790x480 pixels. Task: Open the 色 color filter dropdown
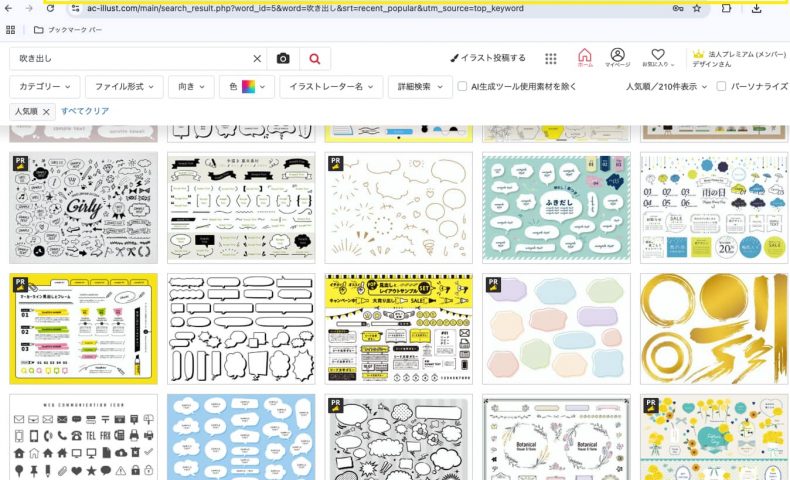247,87
